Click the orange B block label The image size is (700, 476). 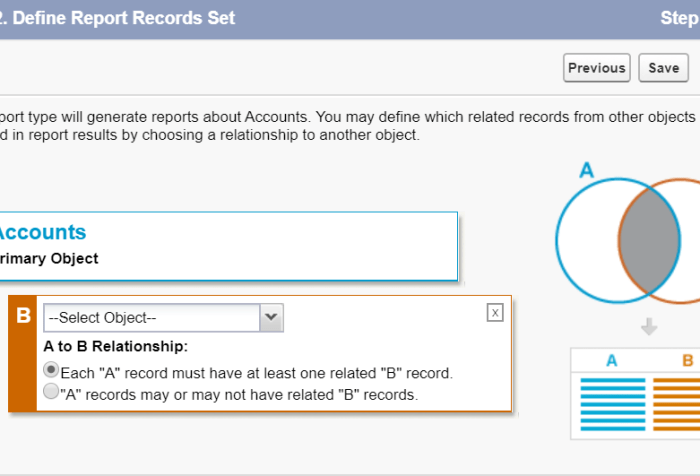point(23,318)
